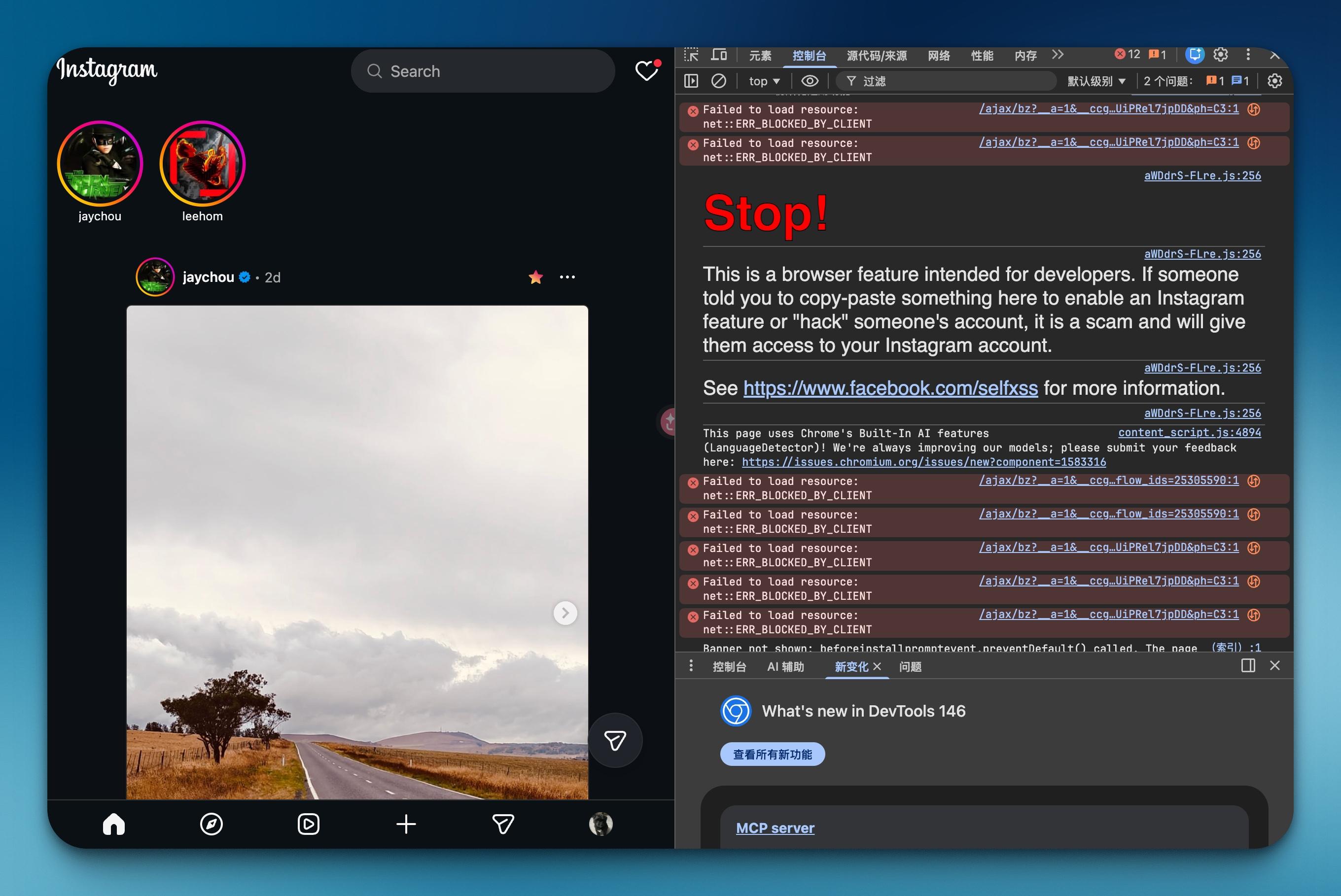Open the Reels icon in bottom bar

309,824
